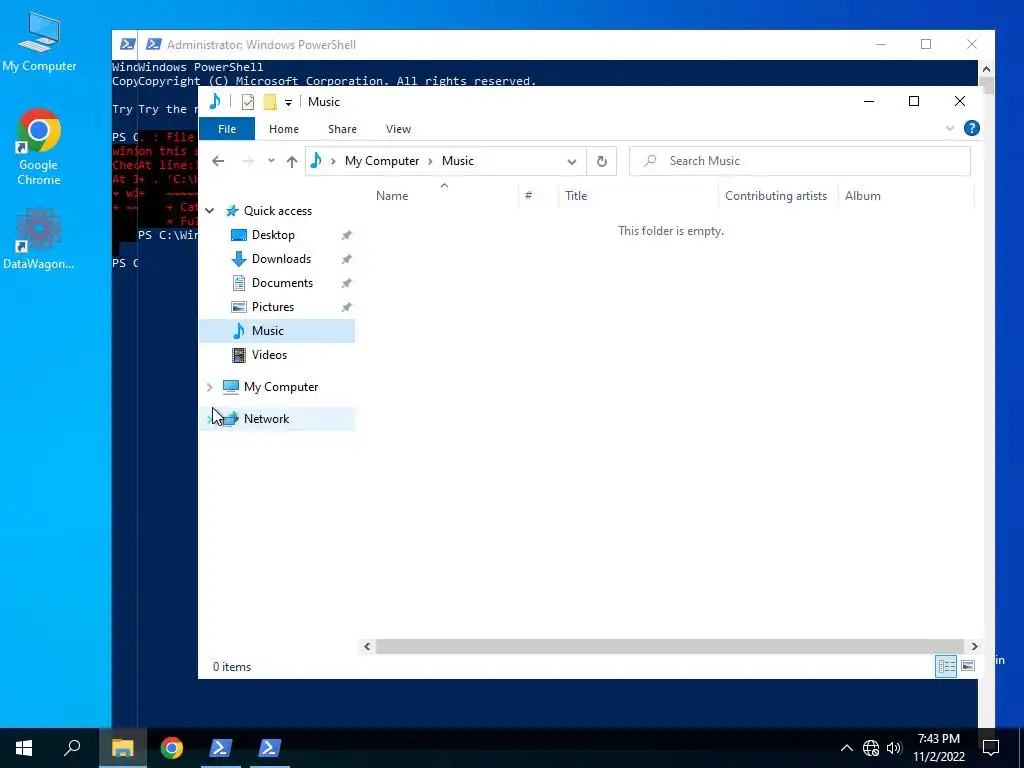
Task: Open Downloads in Quick access
Action: coord(281,259)
